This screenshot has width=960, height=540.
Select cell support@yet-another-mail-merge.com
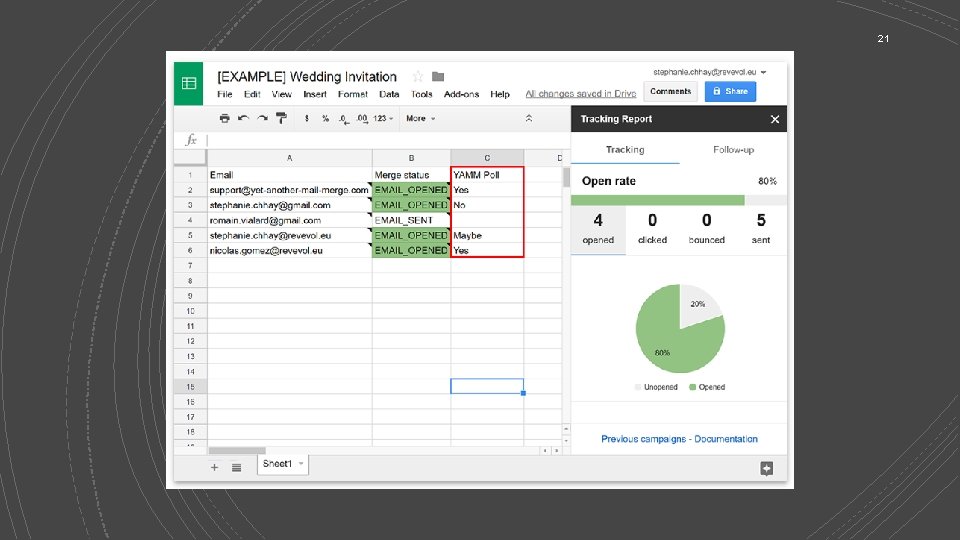290,190
